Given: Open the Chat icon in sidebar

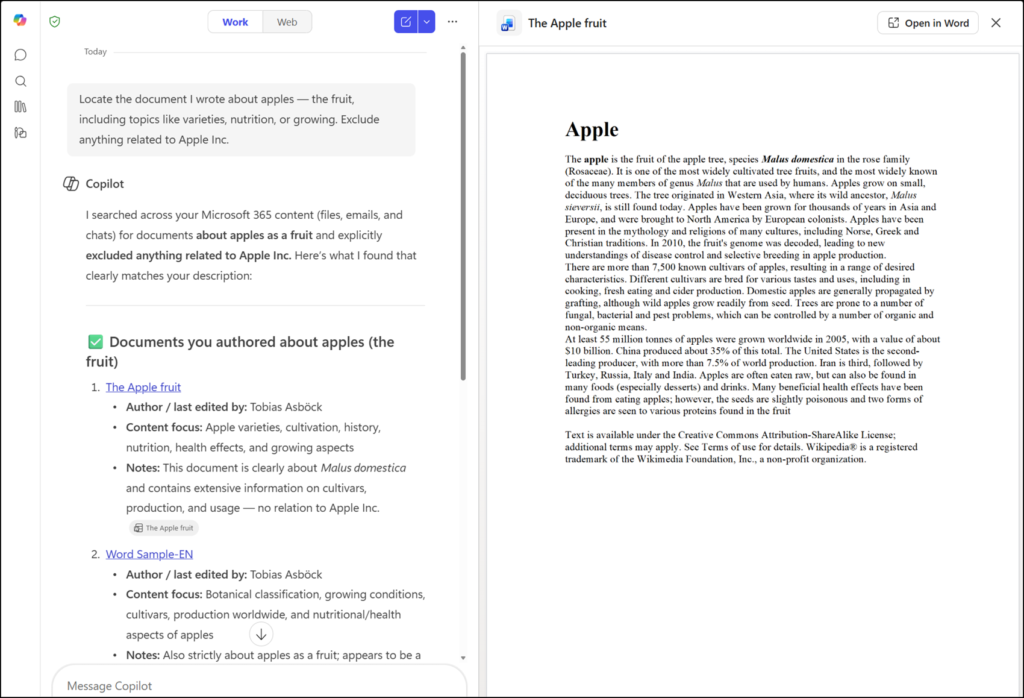Looking at the screenshot, I should click(20, 55).
